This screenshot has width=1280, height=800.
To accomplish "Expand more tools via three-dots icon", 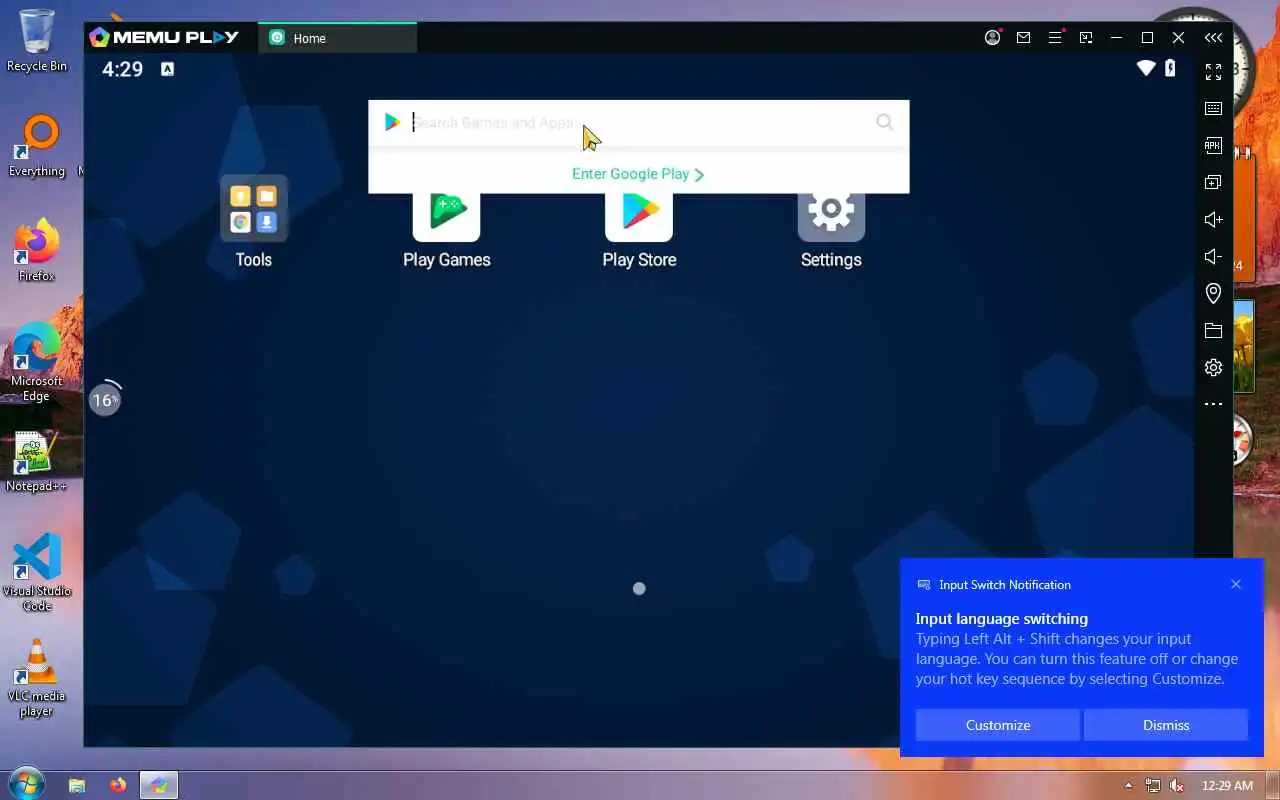I will (1213, 404).
